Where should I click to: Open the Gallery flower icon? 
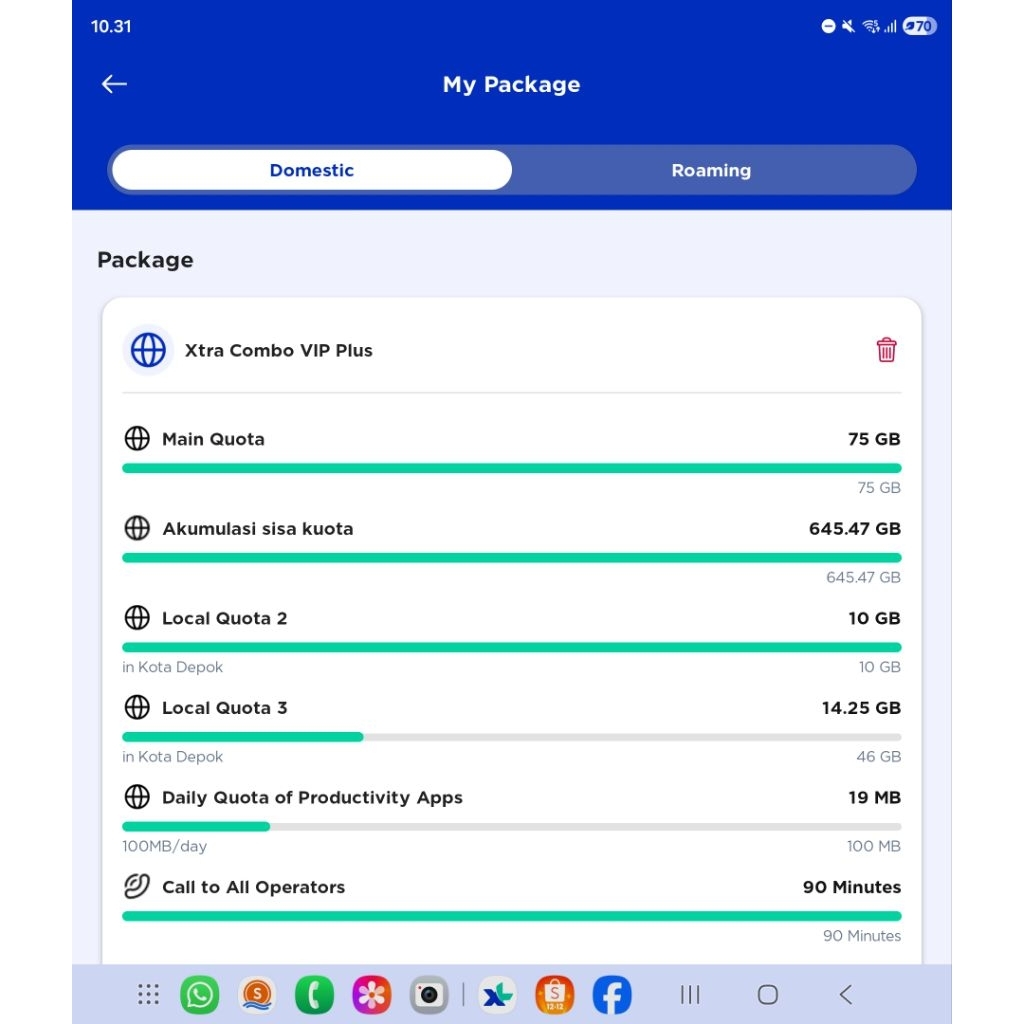pyautogui.click(x=372, y=995)
